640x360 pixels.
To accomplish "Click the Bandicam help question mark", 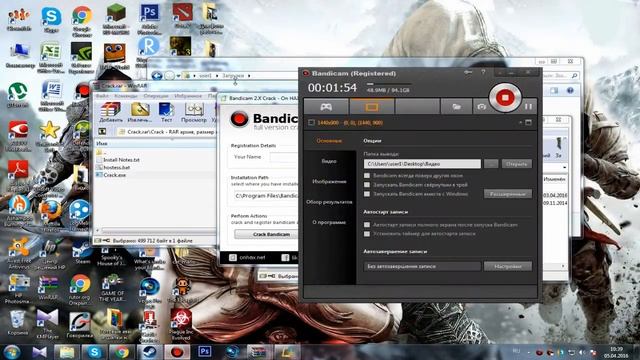I will tap(483, 72).
